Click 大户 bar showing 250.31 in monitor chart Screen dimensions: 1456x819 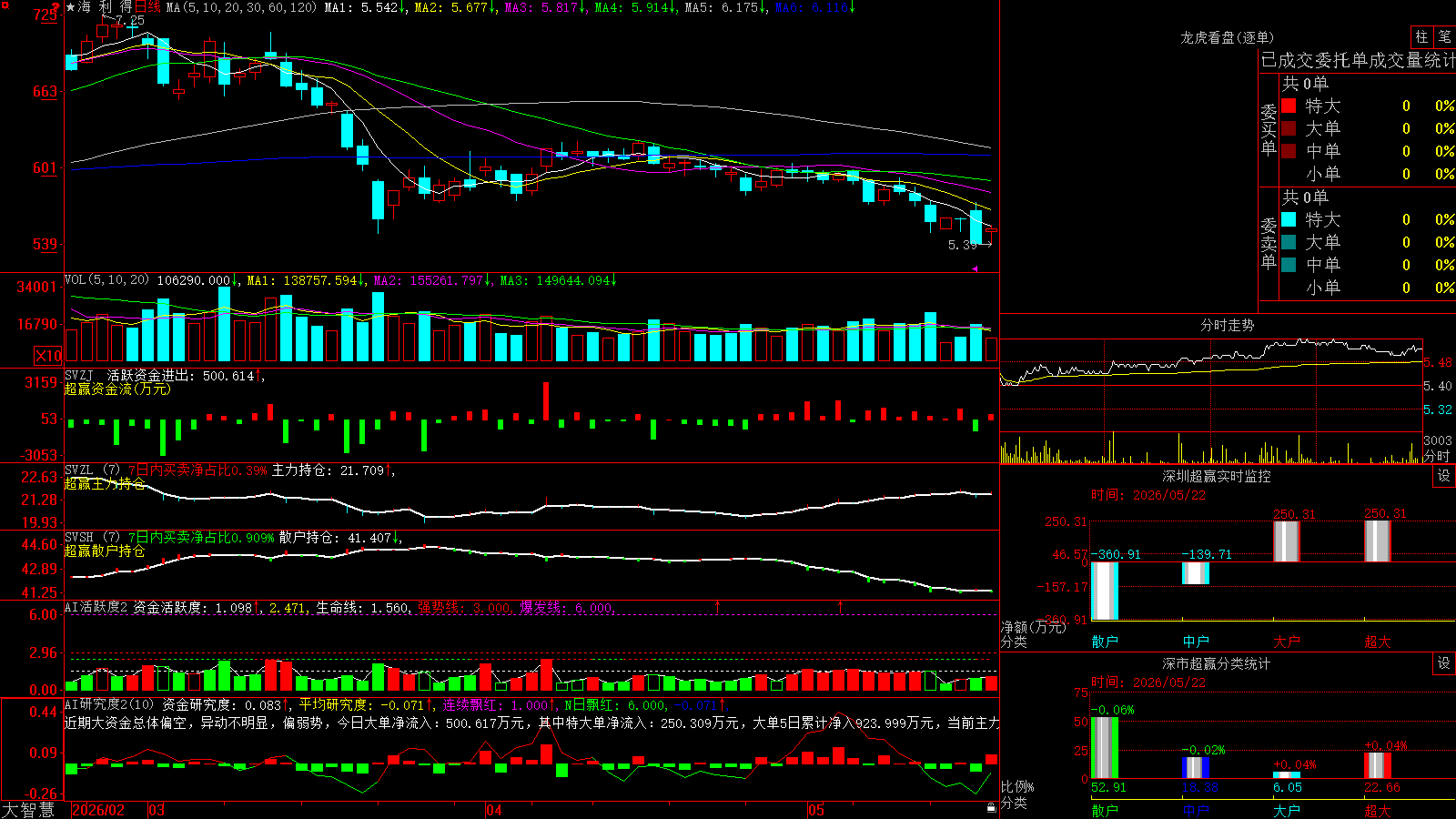click(1287, 541)
